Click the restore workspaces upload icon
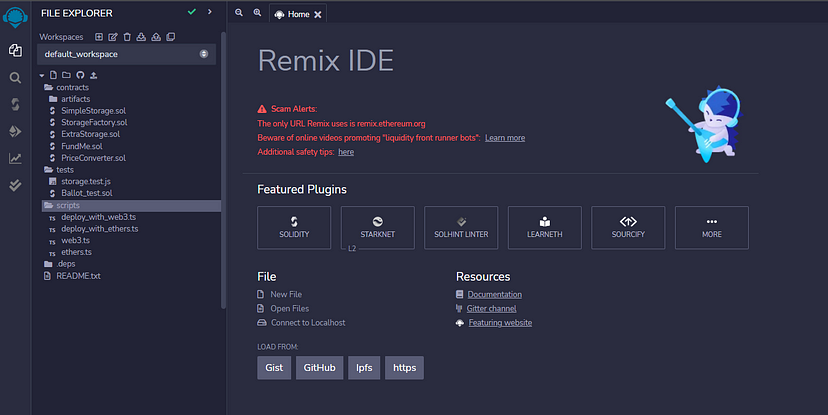Image resolution: width=828 pixels, height=415 pixels. (156, 36)
